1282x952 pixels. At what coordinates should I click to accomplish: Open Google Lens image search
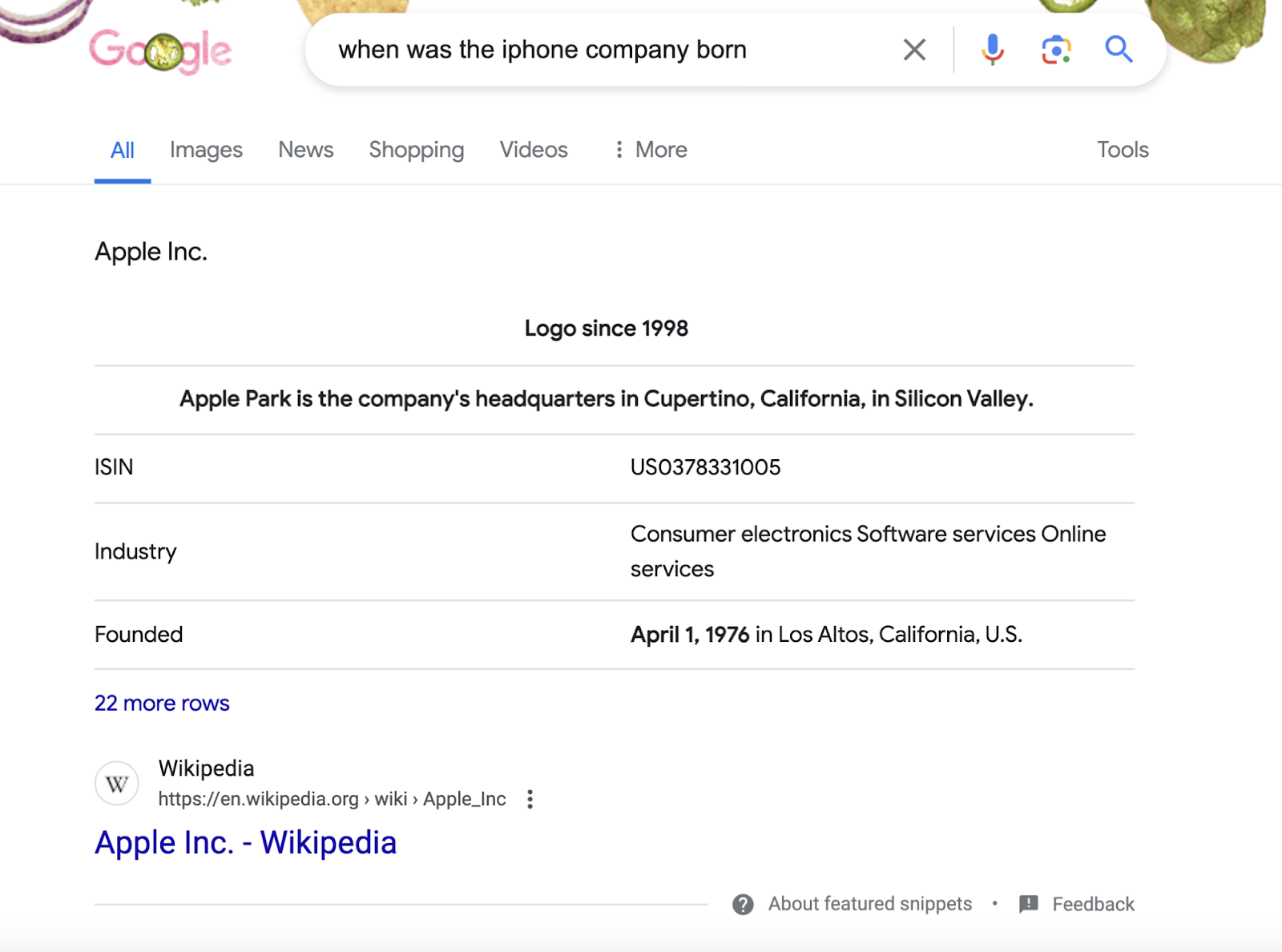click(x=1056, y=49)
